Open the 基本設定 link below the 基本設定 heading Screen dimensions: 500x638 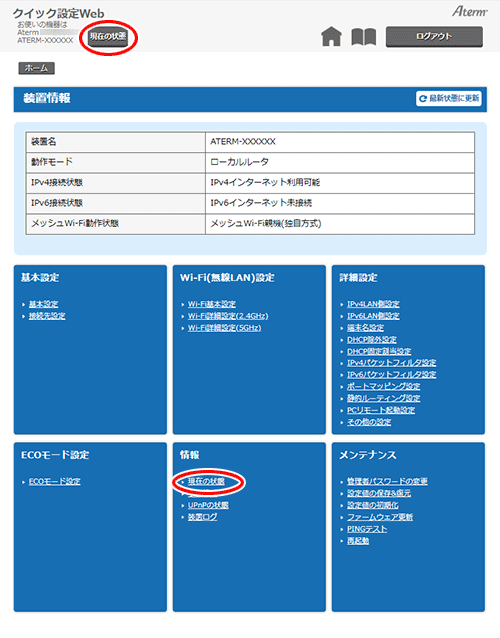[44, 304]
